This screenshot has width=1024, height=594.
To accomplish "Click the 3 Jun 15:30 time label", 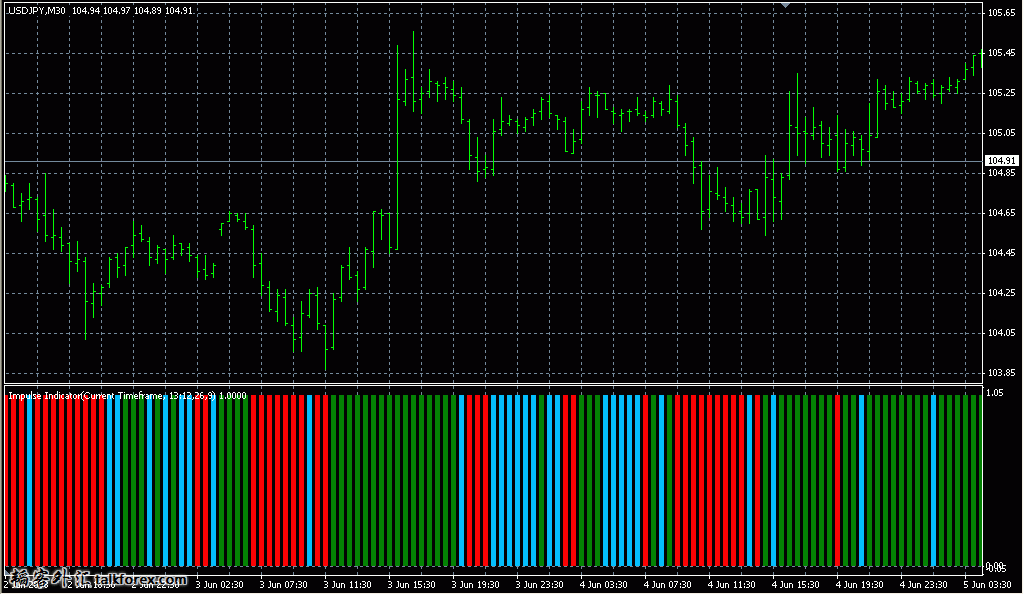I will (x=411, y=585).
